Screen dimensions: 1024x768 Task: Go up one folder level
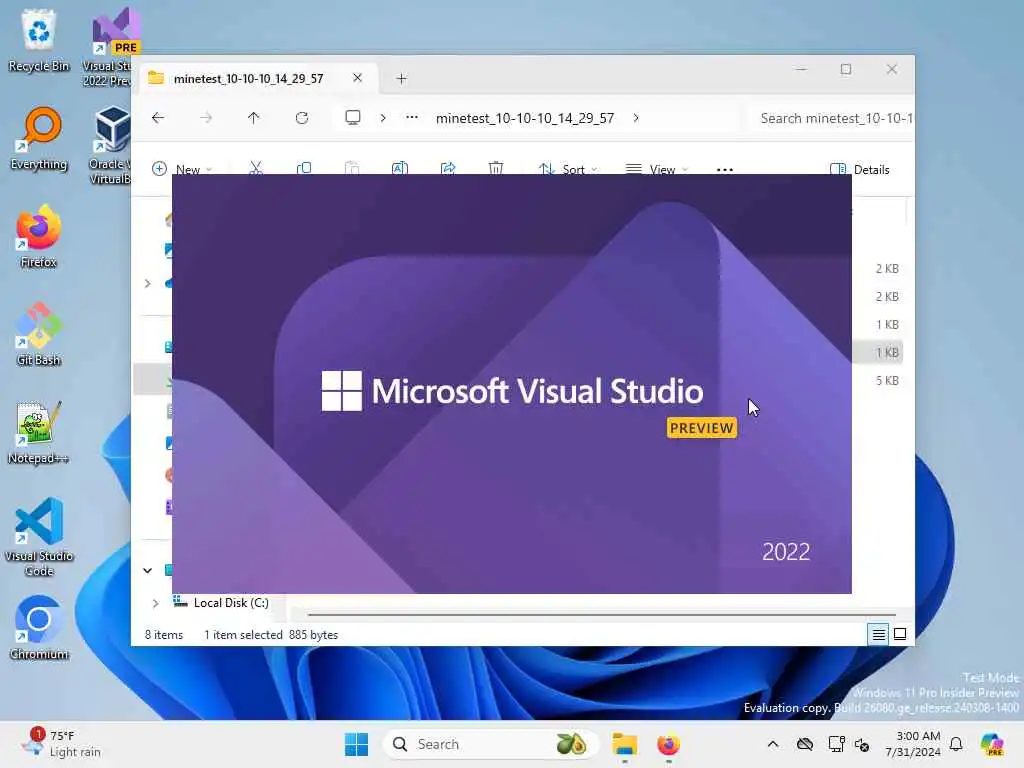coord(253,118)
